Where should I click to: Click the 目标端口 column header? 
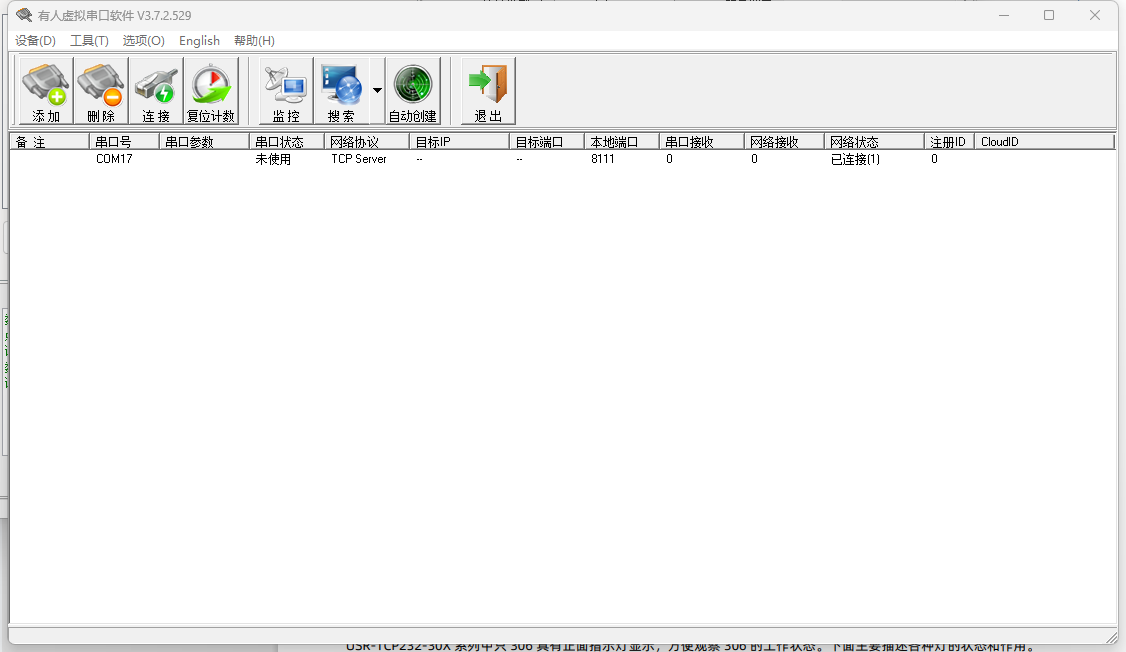point(546,142)
